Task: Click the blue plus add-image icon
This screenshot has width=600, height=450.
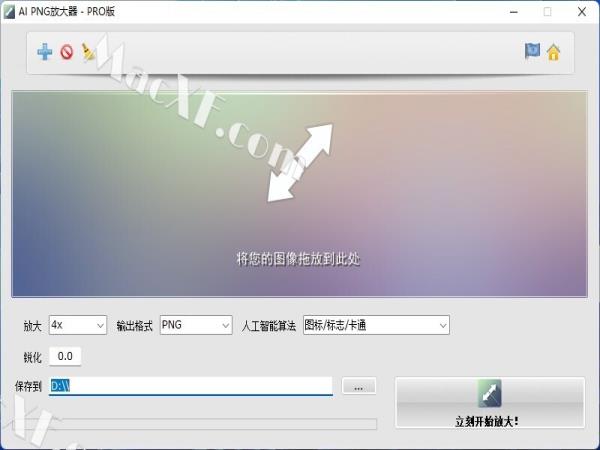Action: (x=45, y=52)
